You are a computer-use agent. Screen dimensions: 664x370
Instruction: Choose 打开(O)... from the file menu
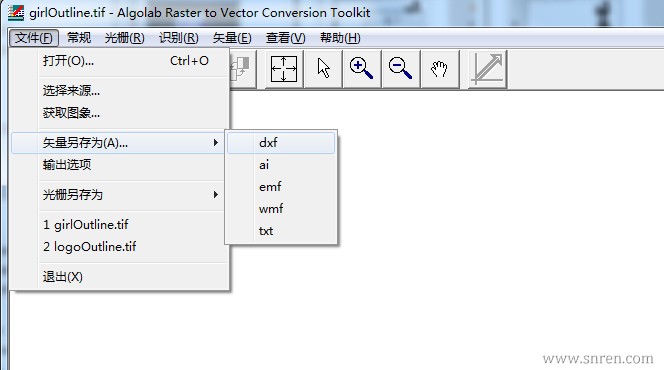tap(120, 61)
